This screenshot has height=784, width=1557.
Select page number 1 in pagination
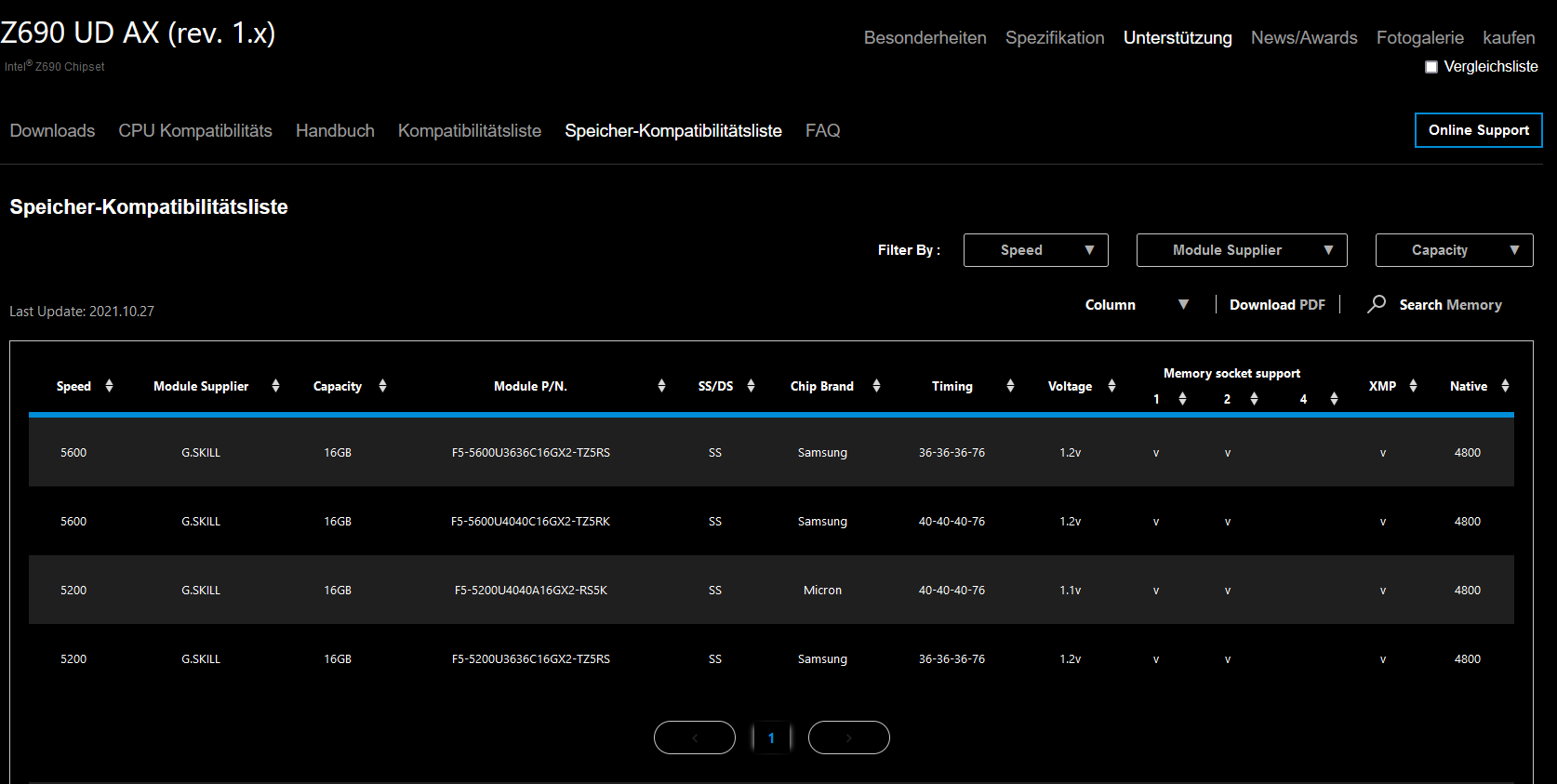tap(771, 737)
